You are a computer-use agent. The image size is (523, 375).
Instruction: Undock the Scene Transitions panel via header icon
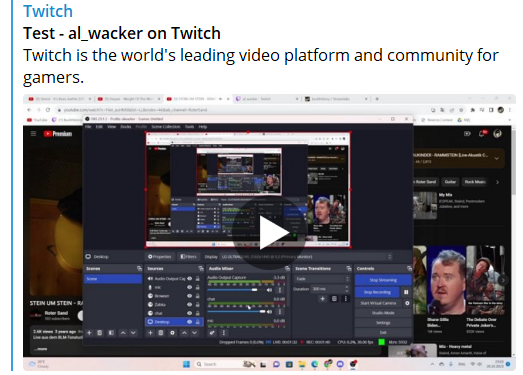click(349, 269)
